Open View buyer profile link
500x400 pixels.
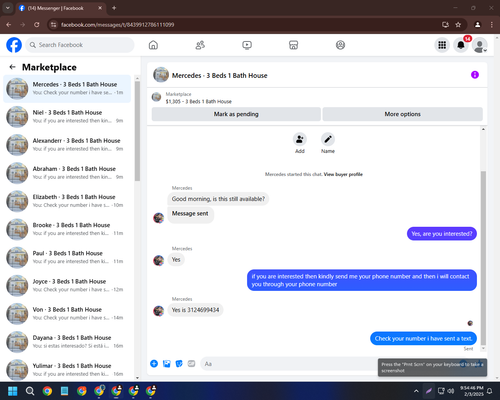[x=343, y=174]
